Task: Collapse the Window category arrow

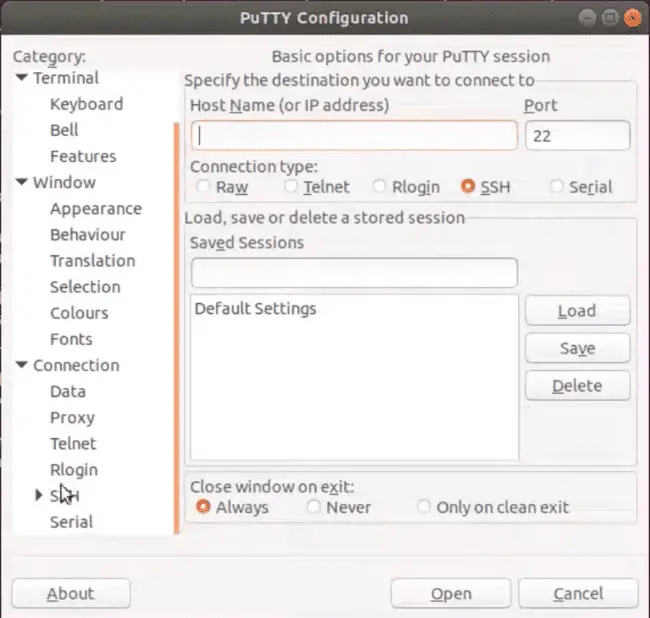Action: click(x=22, y=182)
